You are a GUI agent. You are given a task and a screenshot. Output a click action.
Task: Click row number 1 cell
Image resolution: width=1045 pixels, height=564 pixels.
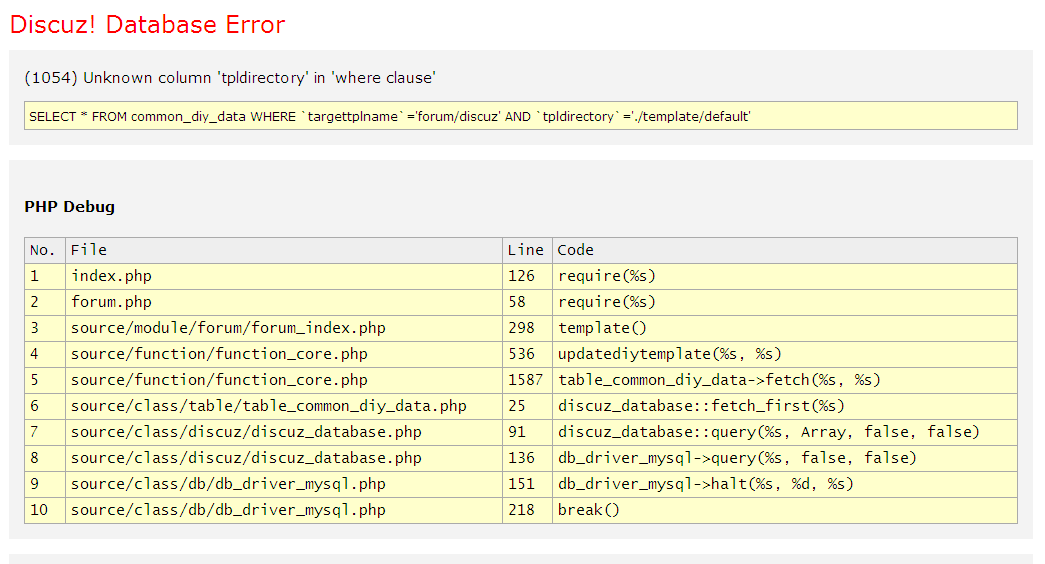[45, 276]
